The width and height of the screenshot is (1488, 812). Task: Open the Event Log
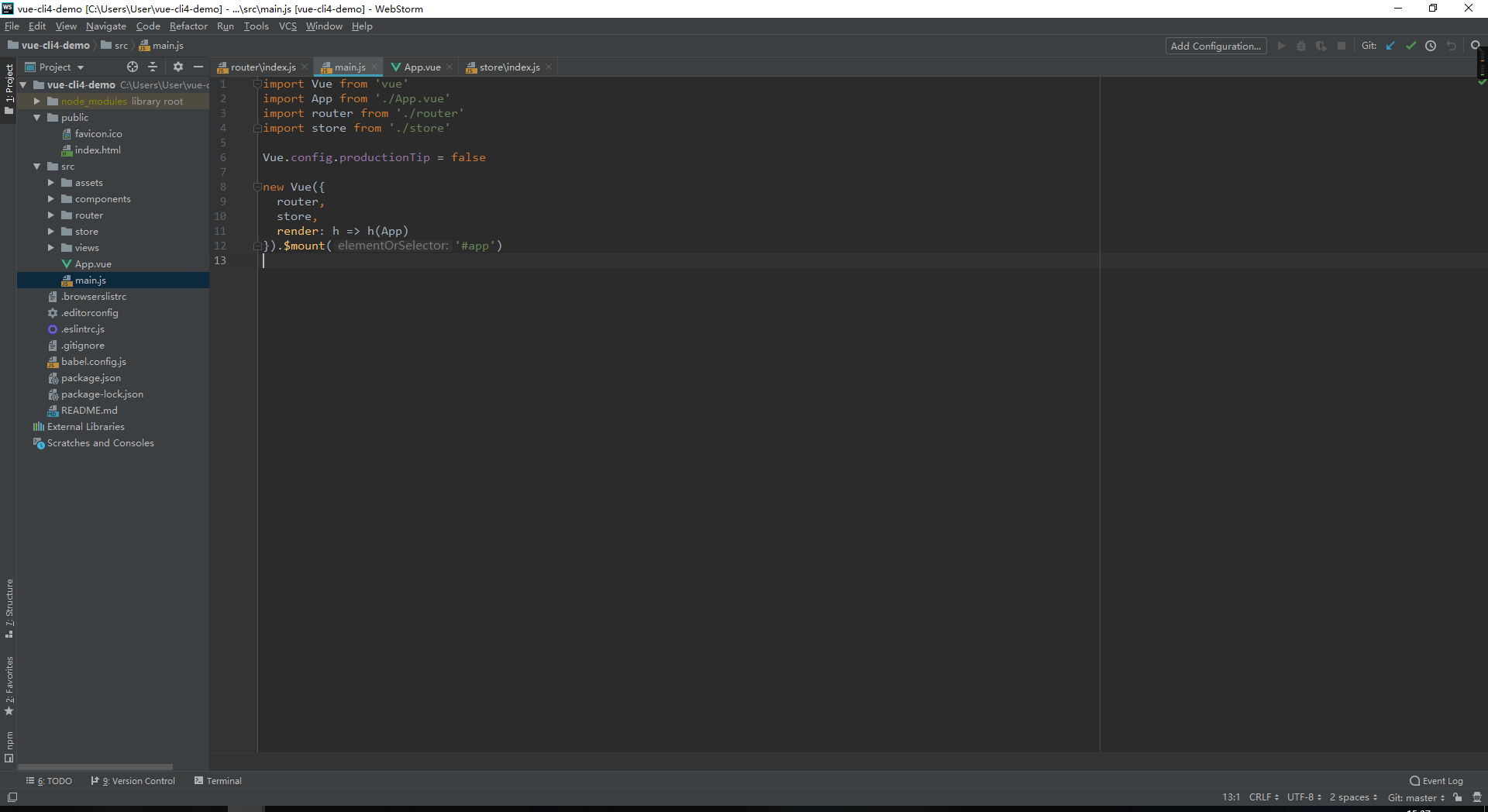[x=1436, y=781]
